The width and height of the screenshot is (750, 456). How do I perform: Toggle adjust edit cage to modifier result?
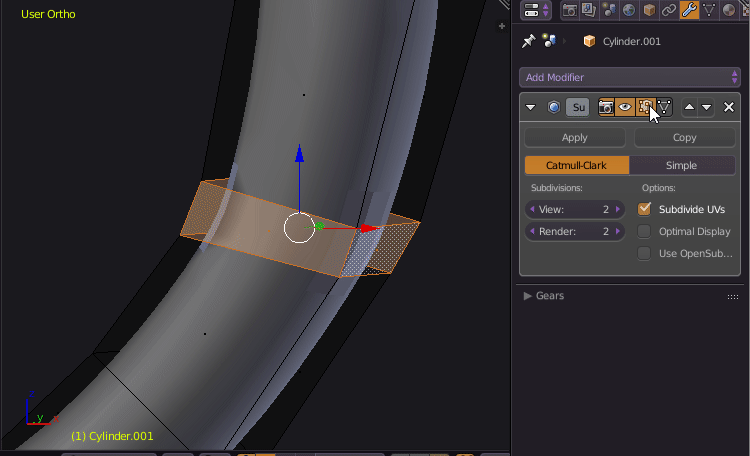coord(664,107)
